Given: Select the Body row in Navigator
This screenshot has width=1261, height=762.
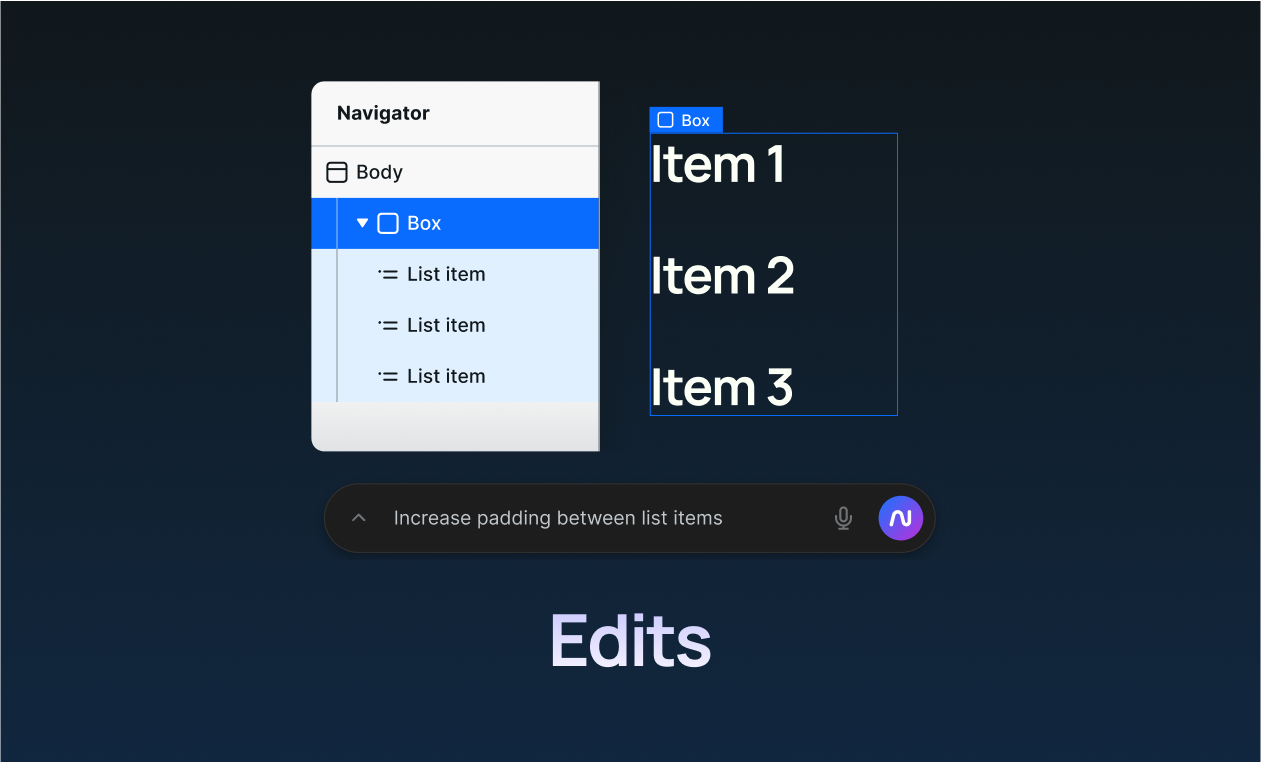Looking at the screenshot, I should (455, 172).
